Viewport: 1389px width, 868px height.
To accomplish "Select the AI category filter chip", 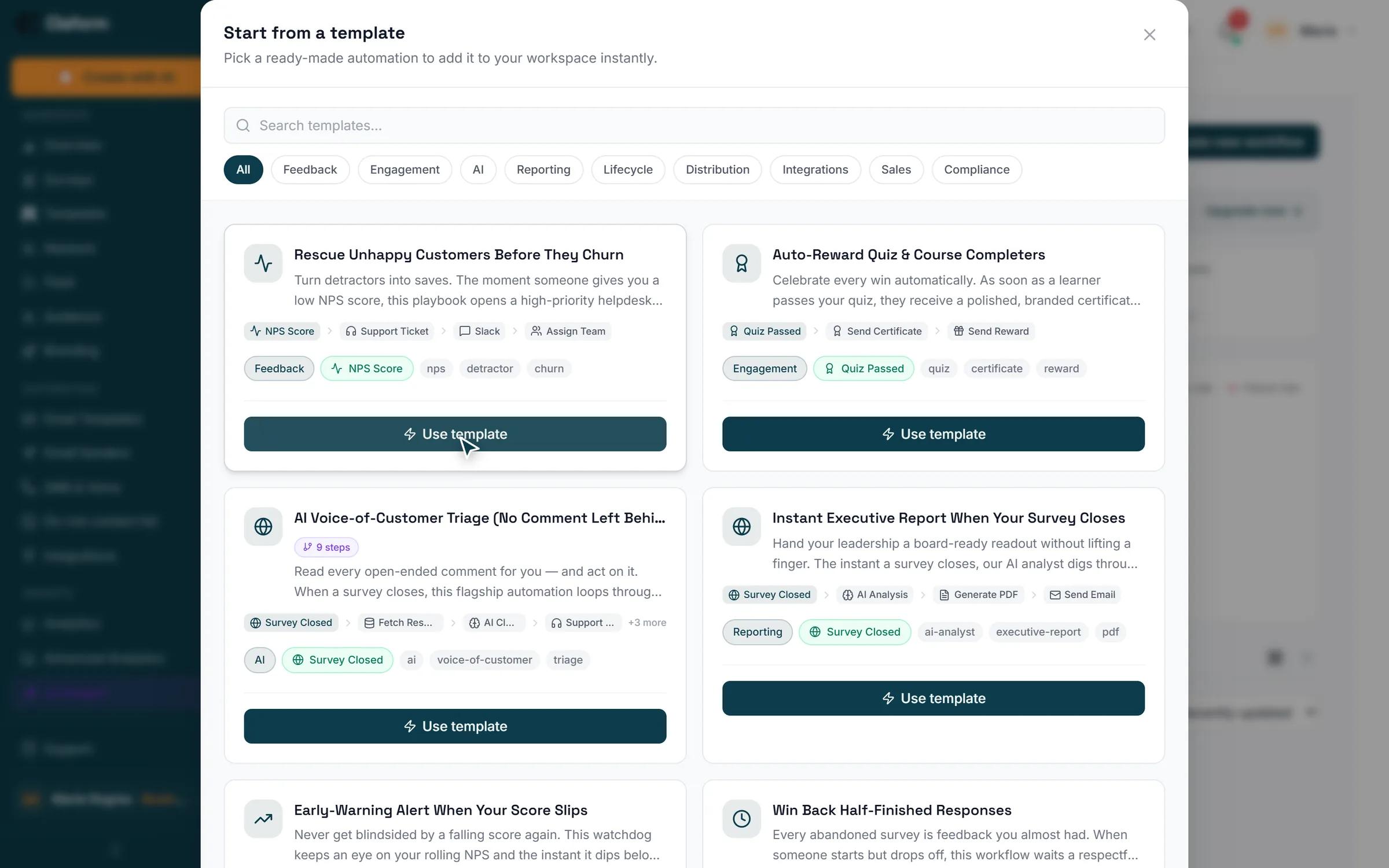I will [478, 170].
